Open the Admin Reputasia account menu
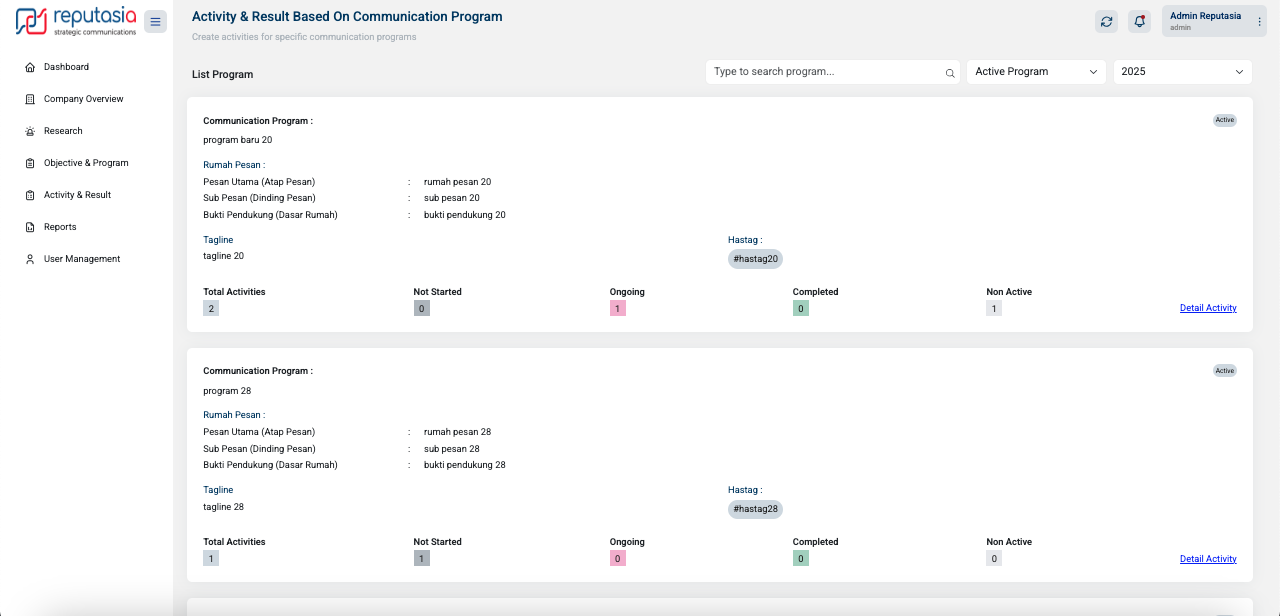 (x=1215, y=21)
